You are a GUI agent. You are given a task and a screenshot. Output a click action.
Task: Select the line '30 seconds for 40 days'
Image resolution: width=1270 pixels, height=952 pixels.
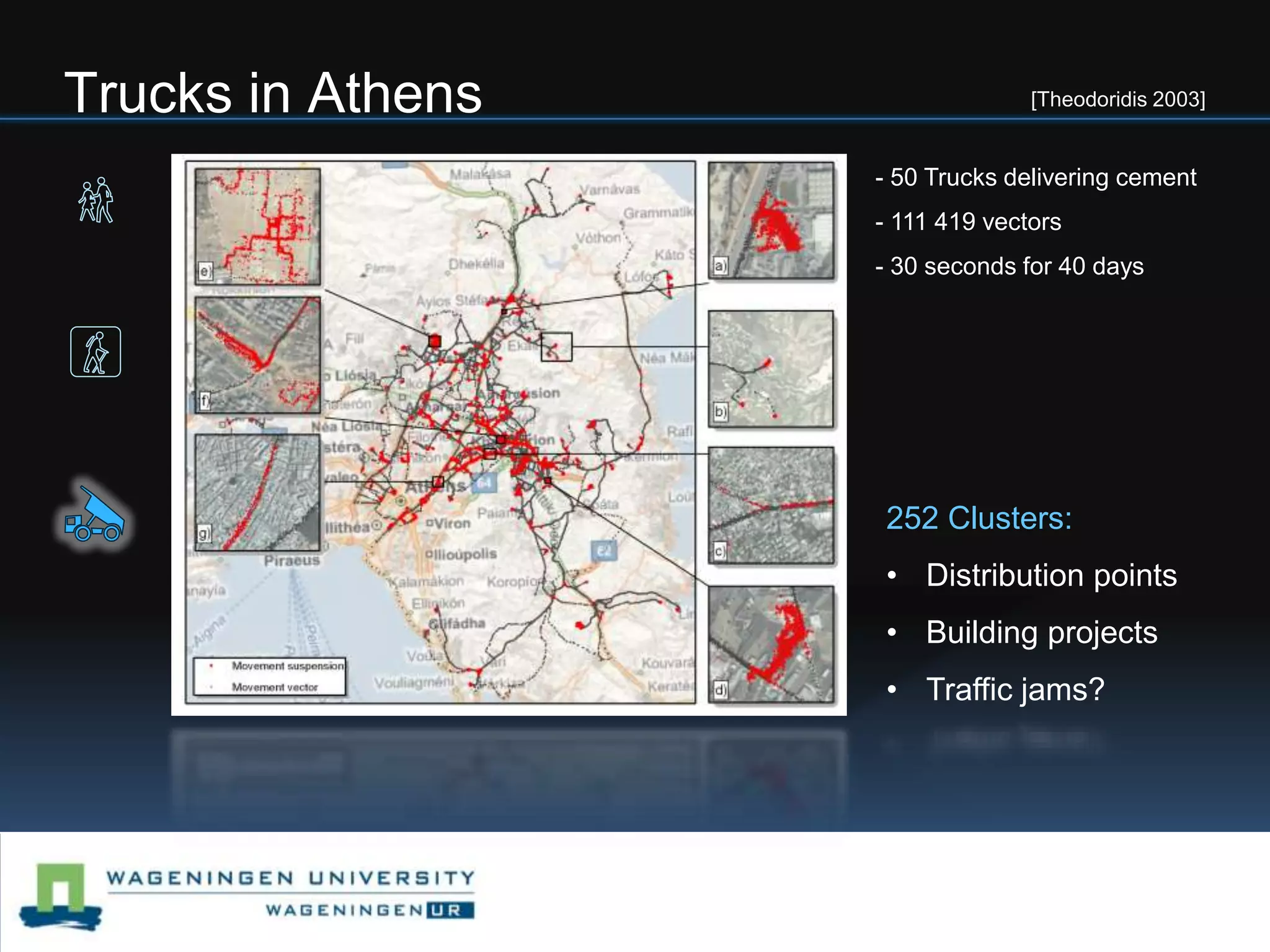(1009, 267)
